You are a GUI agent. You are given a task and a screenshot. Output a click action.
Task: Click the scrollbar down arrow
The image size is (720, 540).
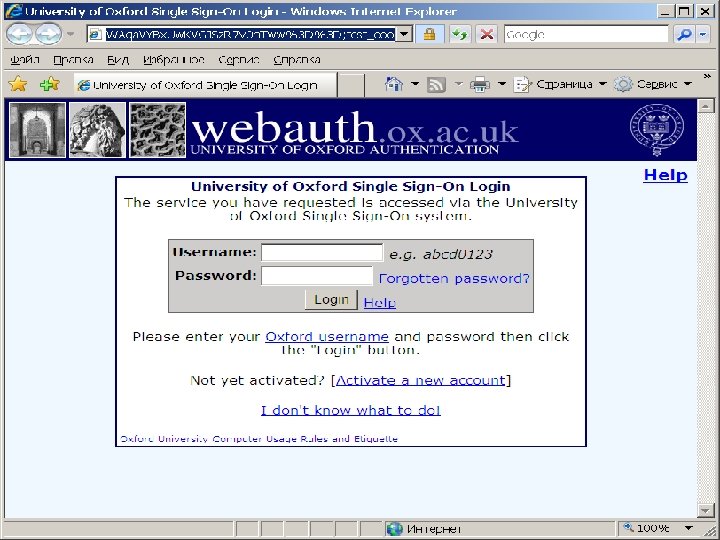pyautogui.click(x=705, y=510)
